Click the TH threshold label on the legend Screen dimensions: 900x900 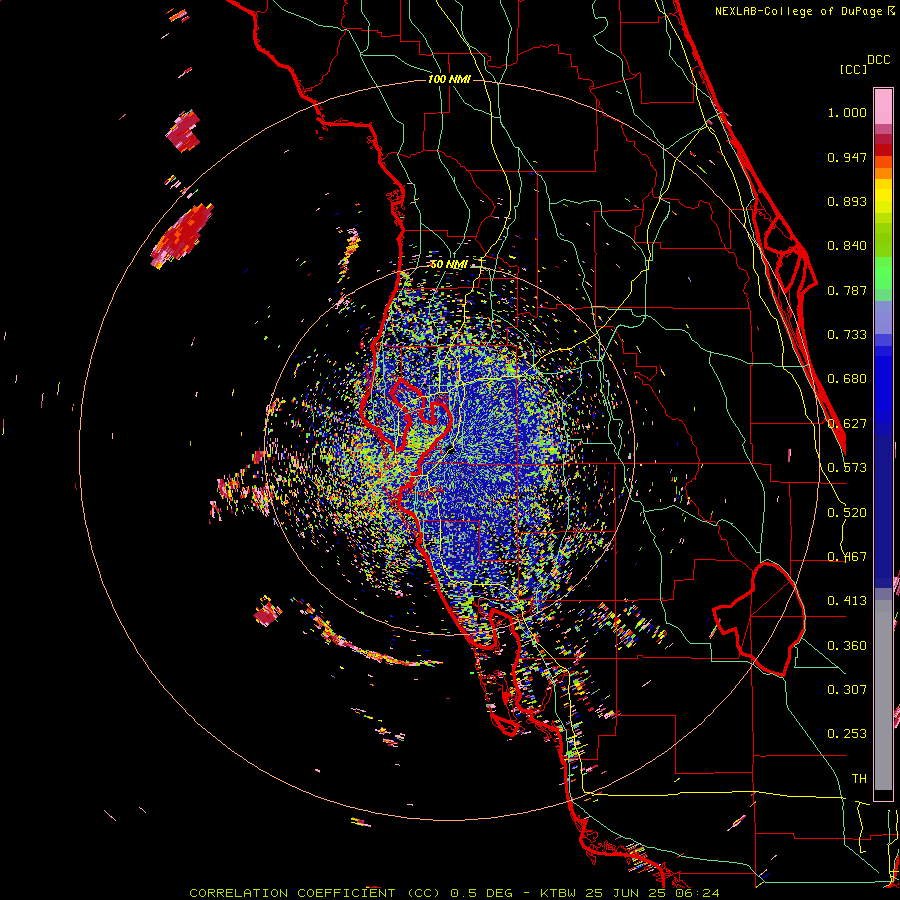(x=859, y=779)
